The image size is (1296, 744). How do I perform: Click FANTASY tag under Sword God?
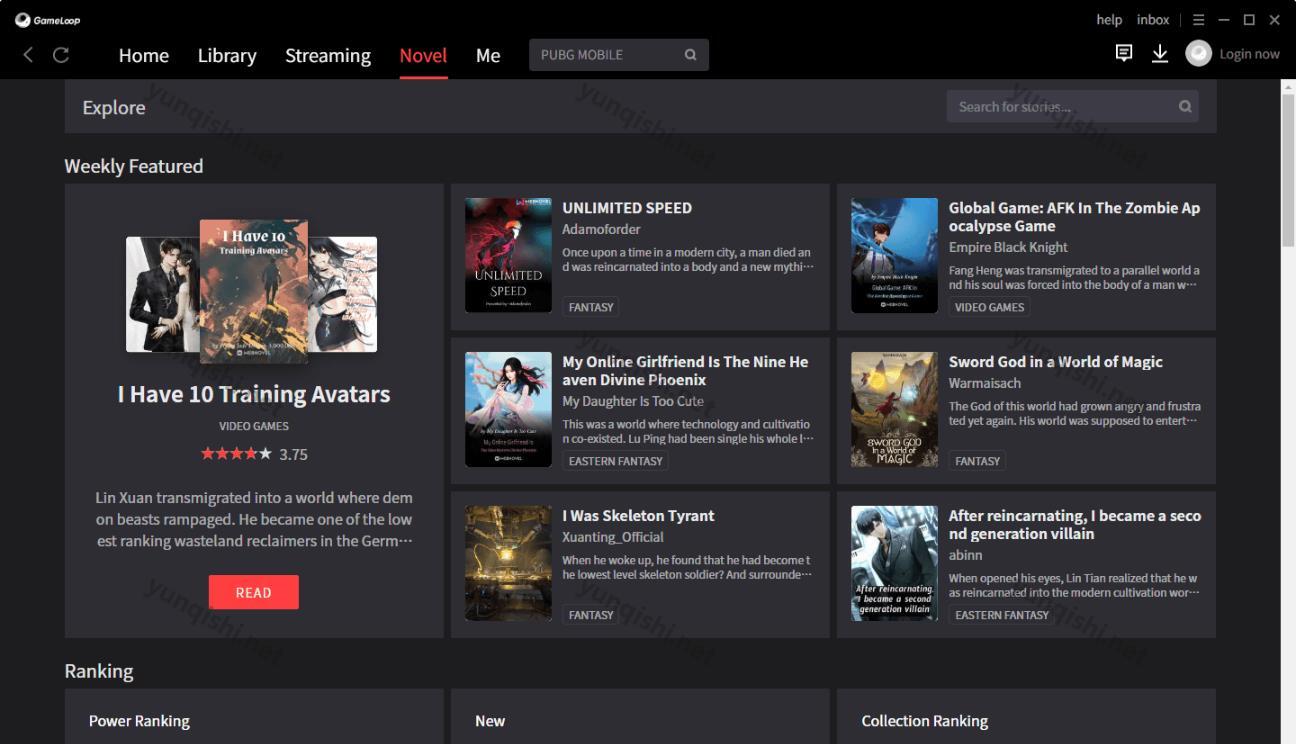point(977,461)
